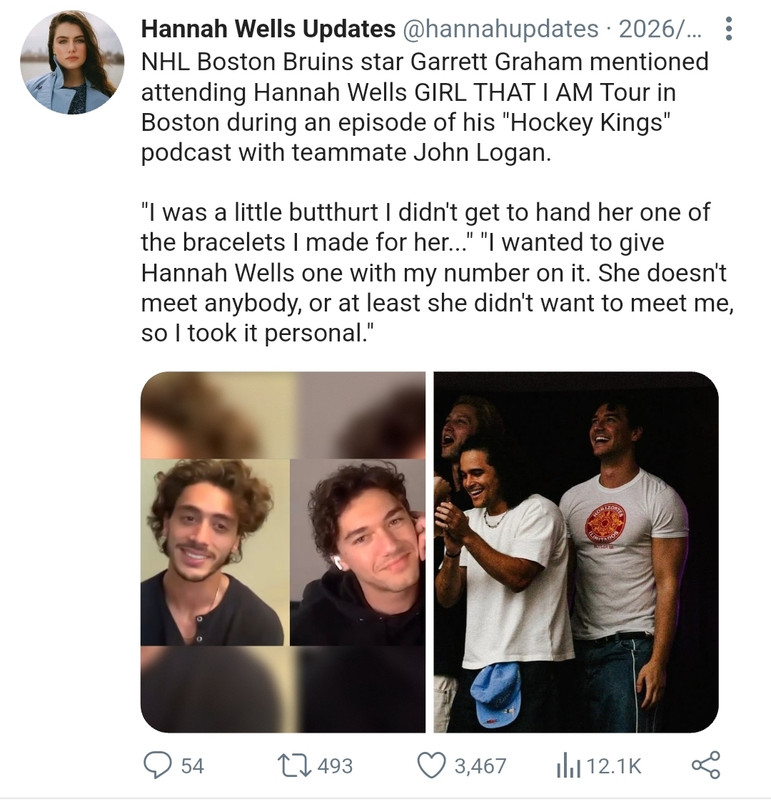Screen dimensions: 771x800
Task: Click the @hannahupdates handle
Action: pyautogui.click(x=501, y=29)
